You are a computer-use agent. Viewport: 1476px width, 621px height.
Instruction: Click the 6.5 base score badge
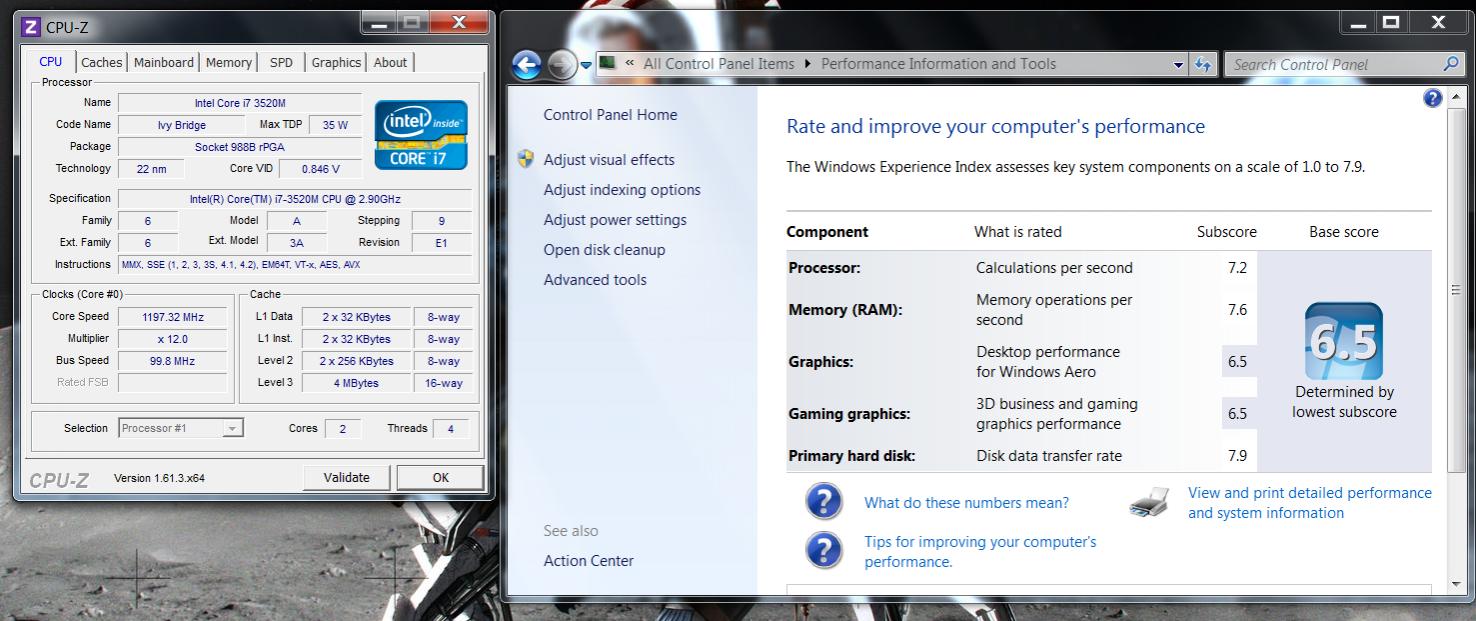(1344, 341)
